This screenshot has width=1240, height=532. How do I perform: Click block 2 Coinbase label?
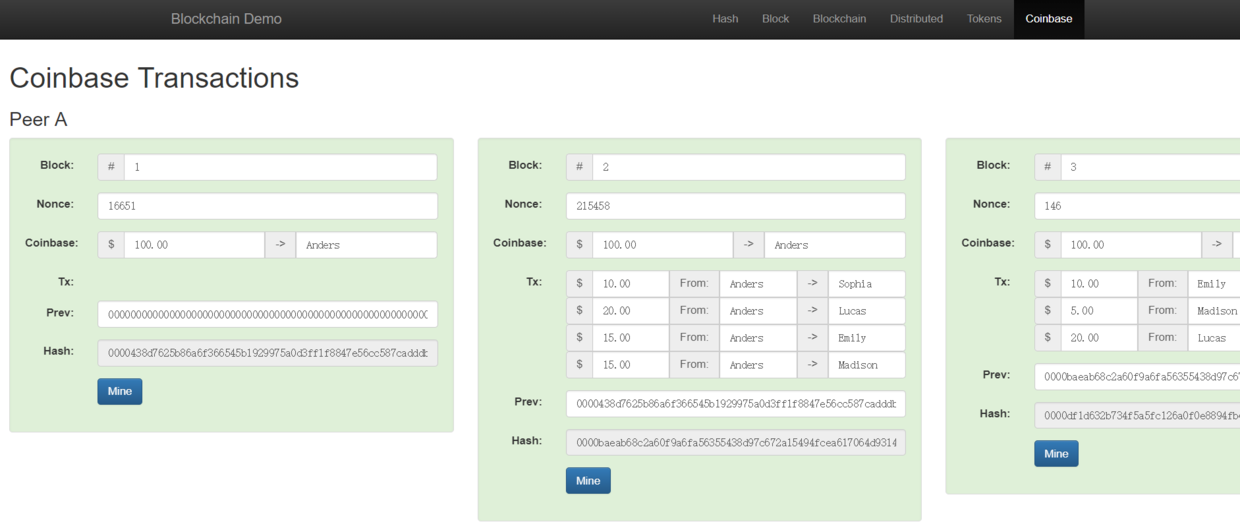pos(520,243)
